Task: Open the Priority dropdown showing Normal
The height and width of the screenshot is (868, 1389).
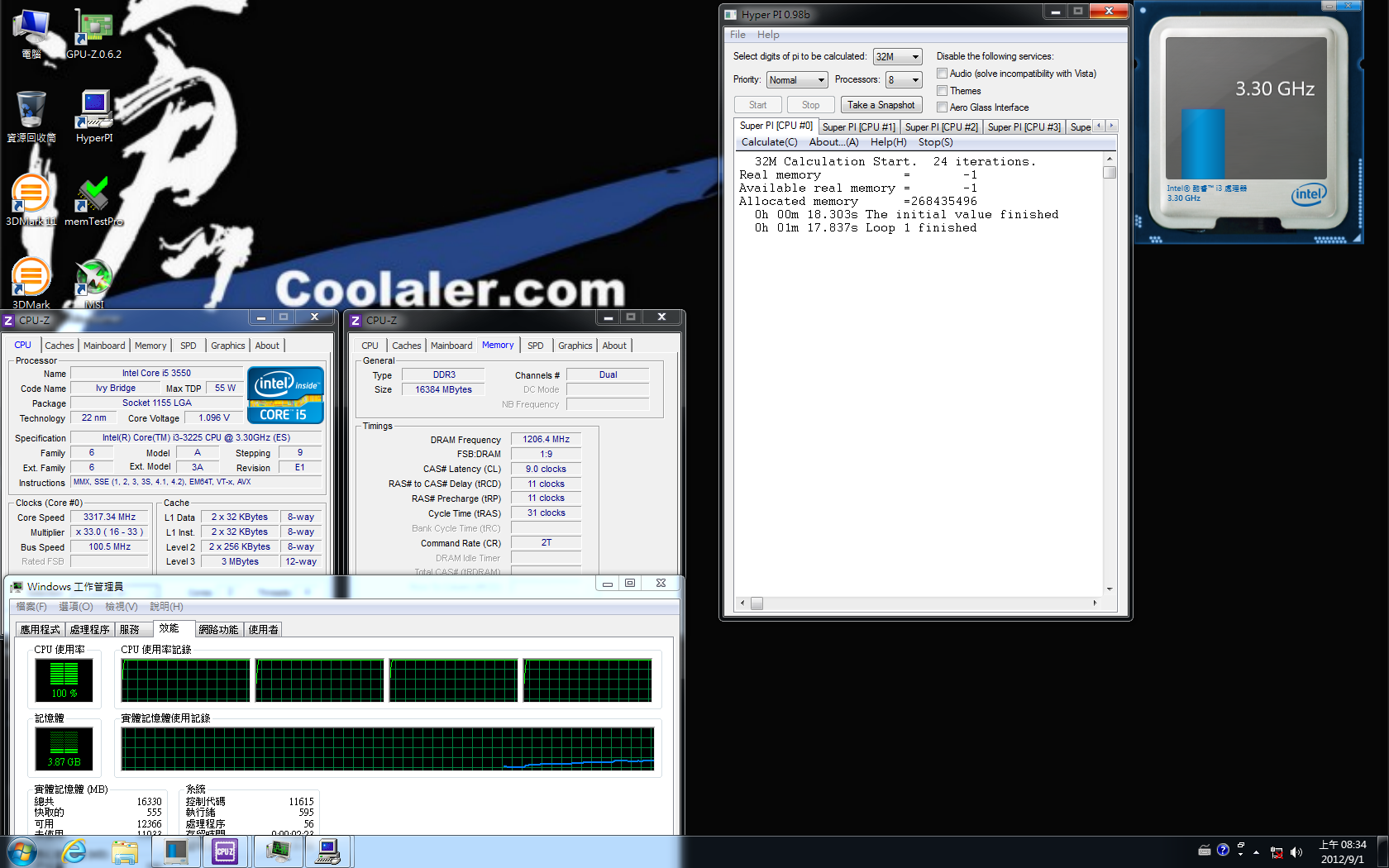Action: 797,80
